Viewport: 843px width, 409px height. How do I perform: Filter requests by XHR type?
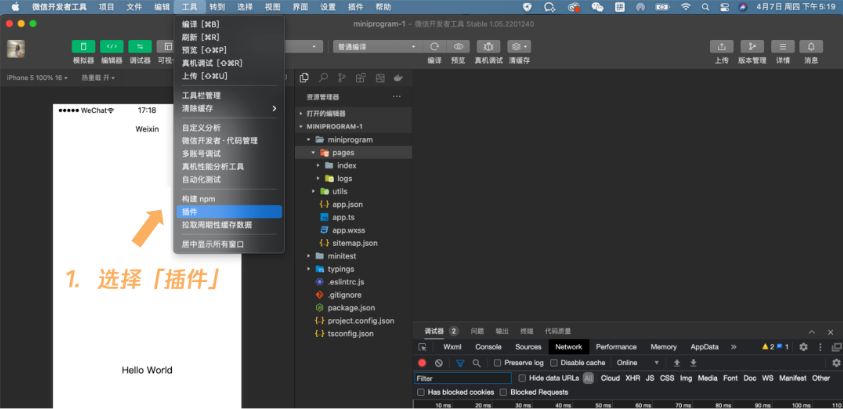[x=632, y=378]
